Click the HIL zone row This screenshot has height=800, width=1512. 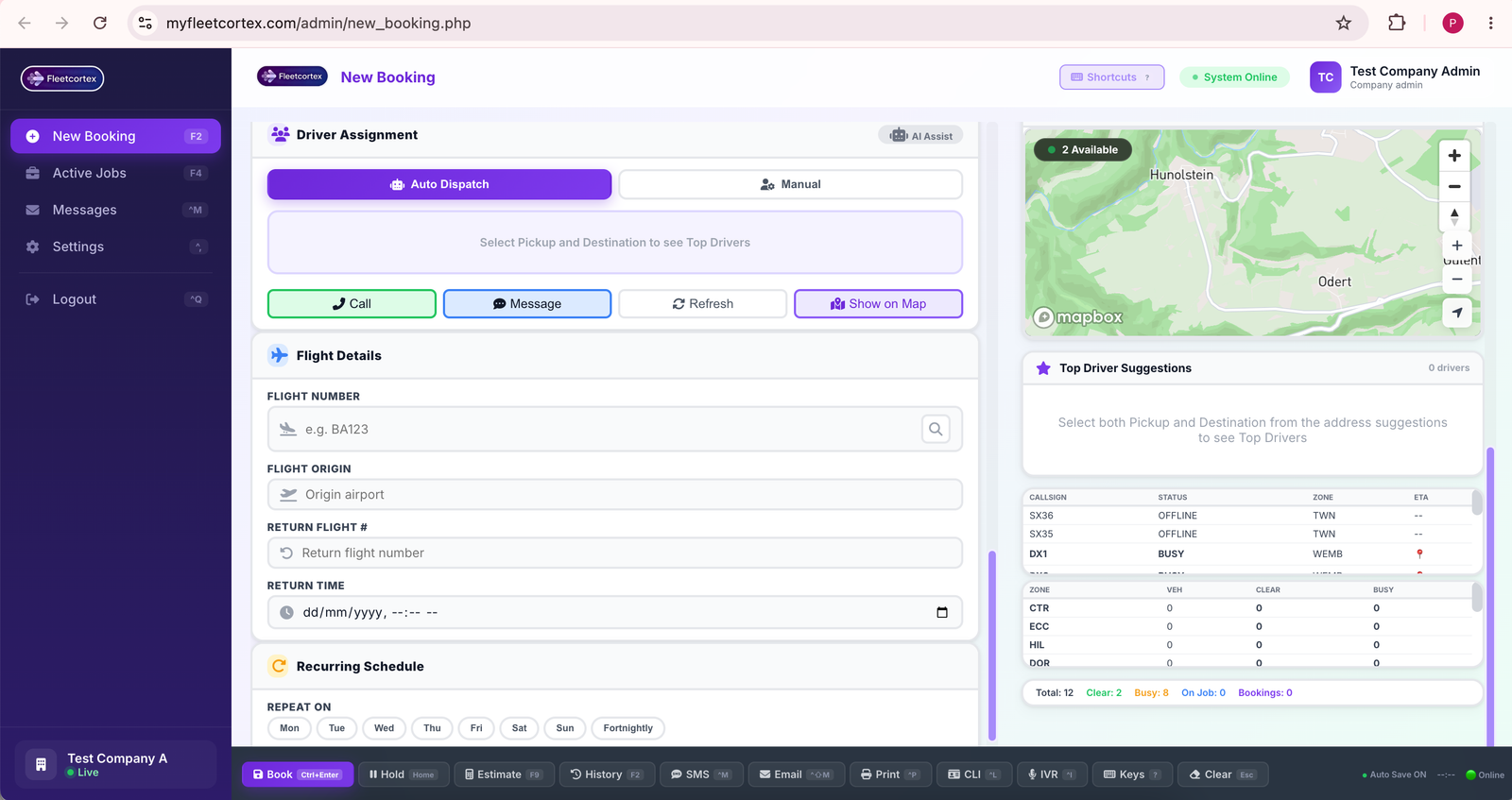point(1247,645)
